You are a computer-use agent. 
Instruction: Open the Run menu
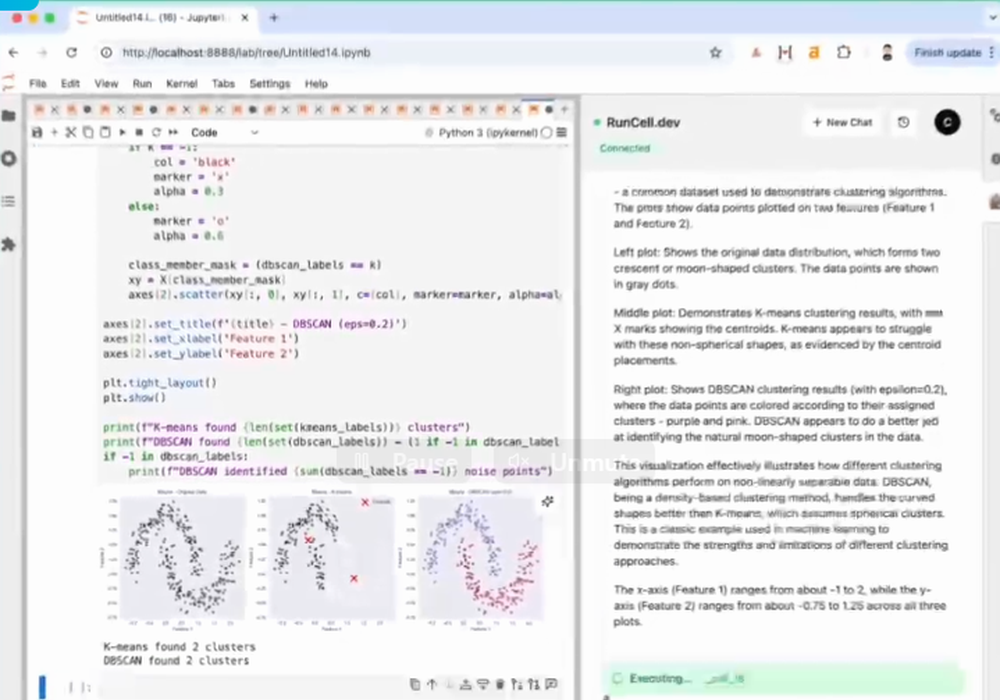[142, 84]
